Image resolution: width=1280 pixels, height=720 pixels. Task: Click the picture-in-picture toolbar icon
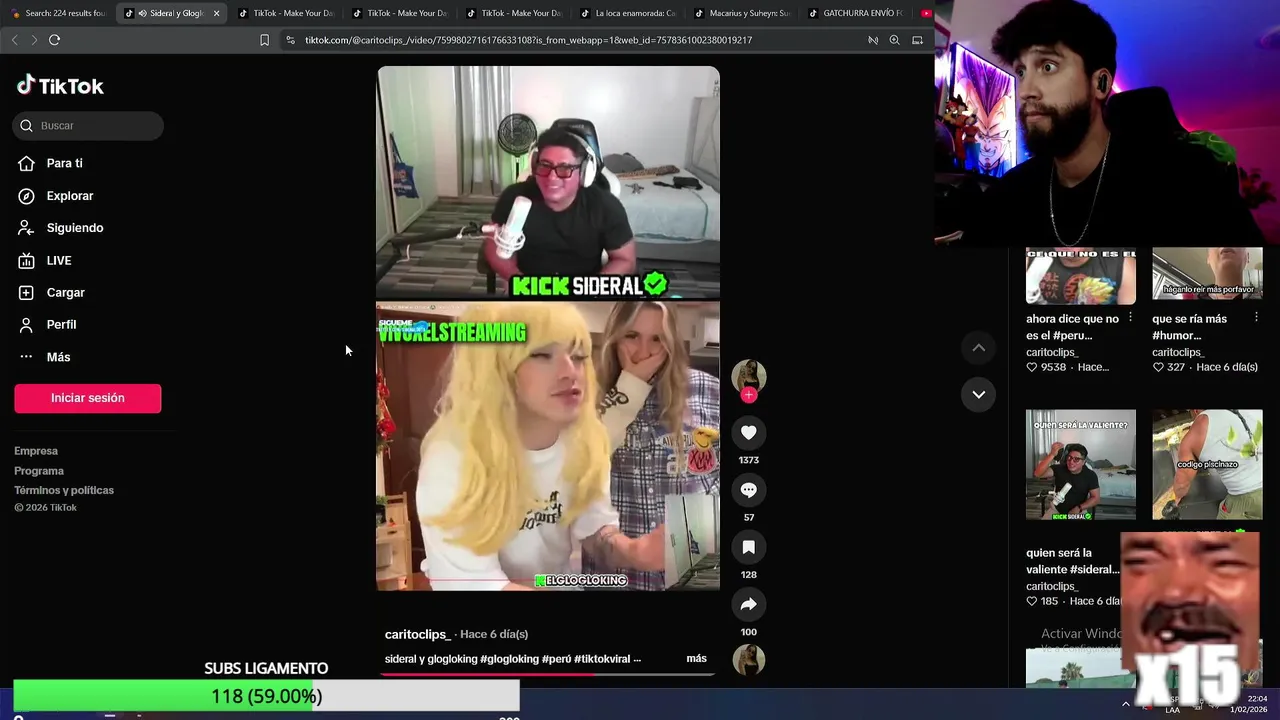click(917, 40)
